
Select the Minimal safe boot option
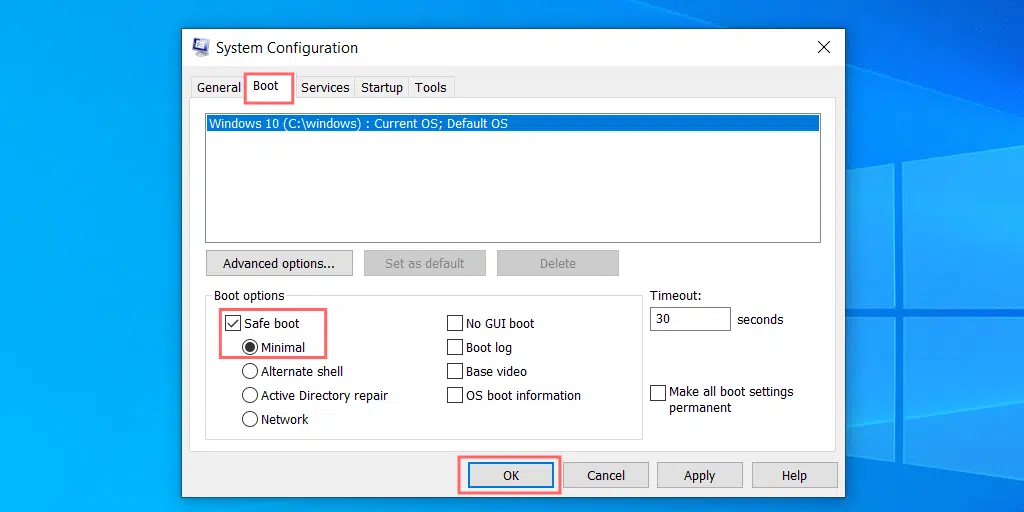coord(249,347)
